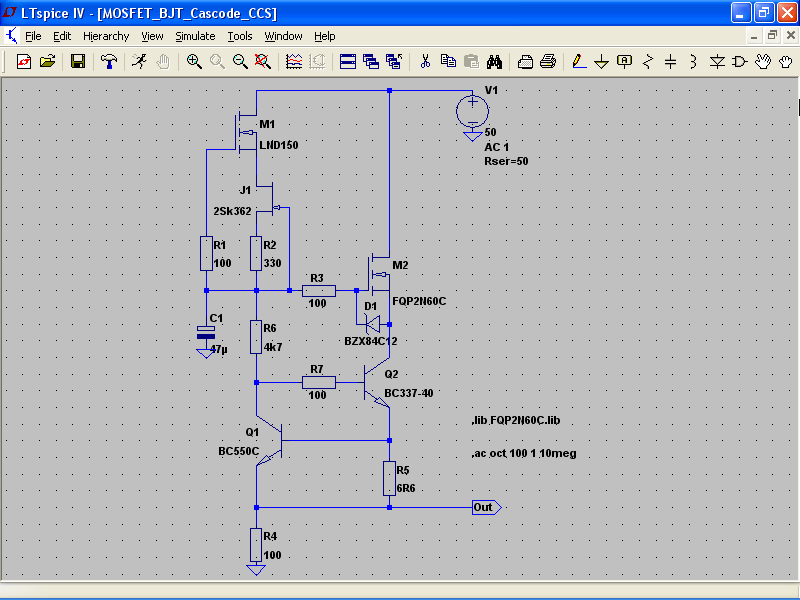This screenshot has width=800, height=600.
Task: Zoom to fit with the crossed magnifier
Action: [x=263, y=62]
